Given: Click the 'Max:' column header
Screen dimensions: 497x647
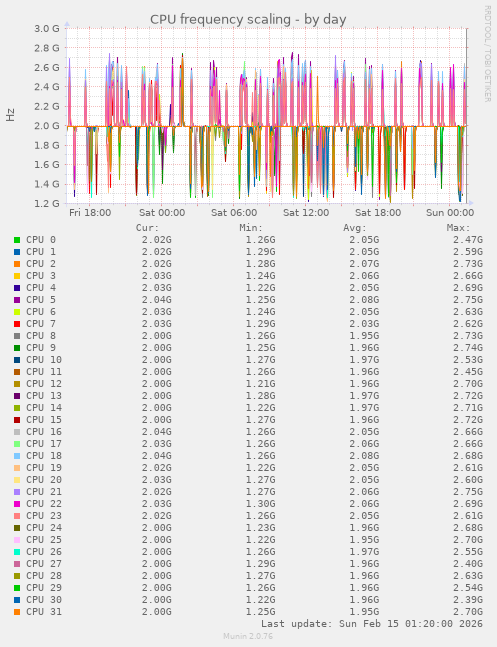Looking at the screenshot, I should 458,228.
